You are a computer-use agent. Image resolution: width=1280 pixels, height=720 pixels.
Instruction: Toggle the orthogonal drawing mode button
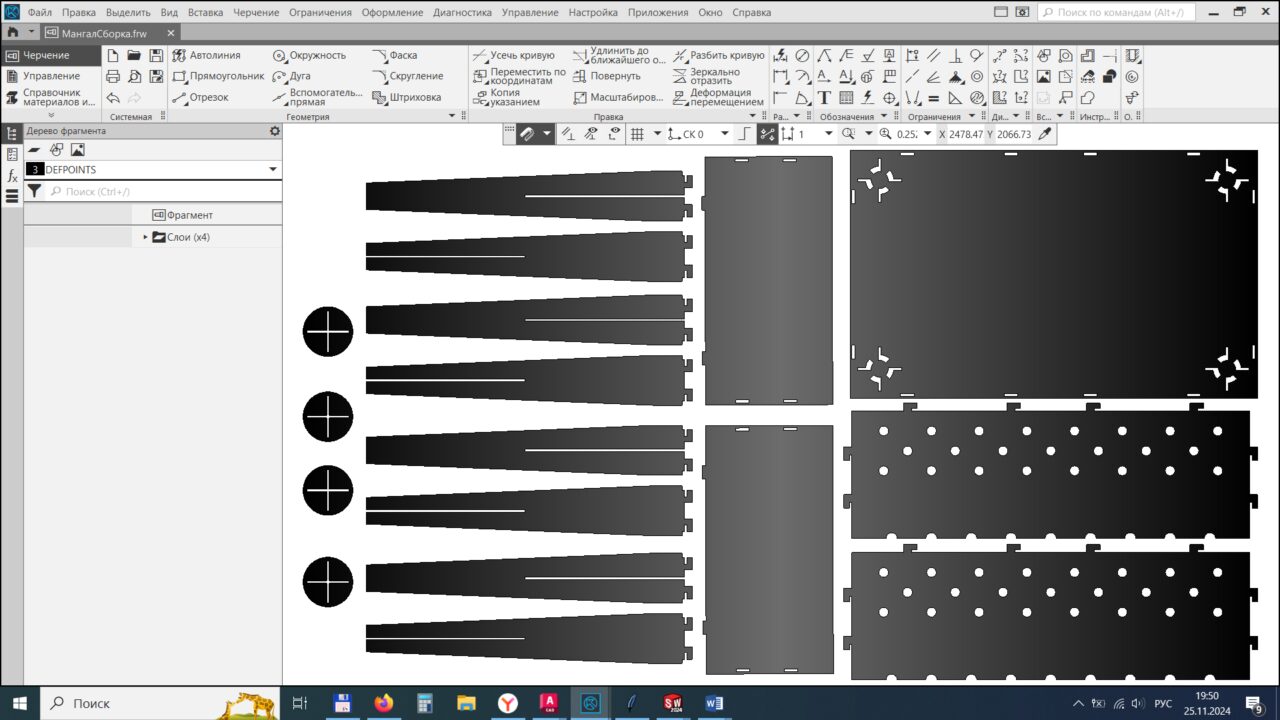(744, 134)
